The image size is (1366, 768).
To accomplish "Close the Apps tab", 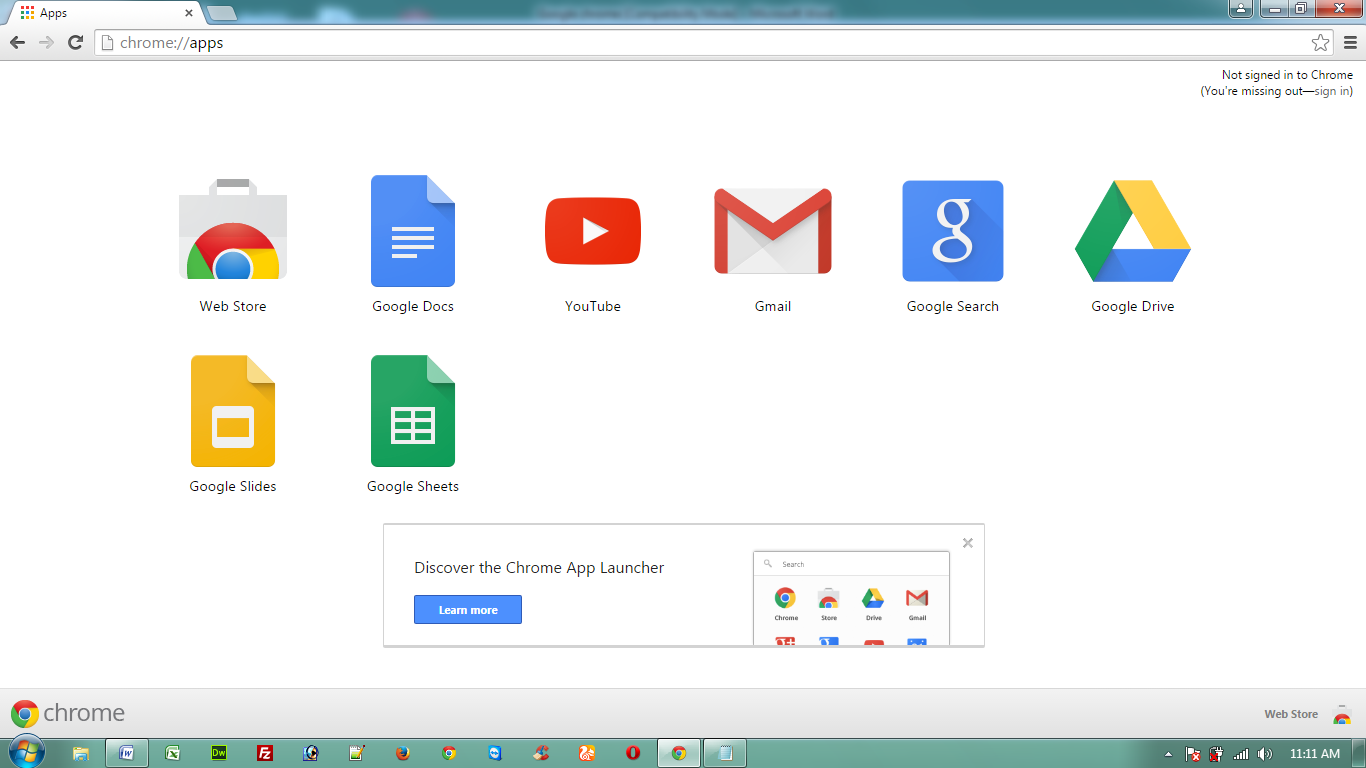I will (x=189, y=13).
